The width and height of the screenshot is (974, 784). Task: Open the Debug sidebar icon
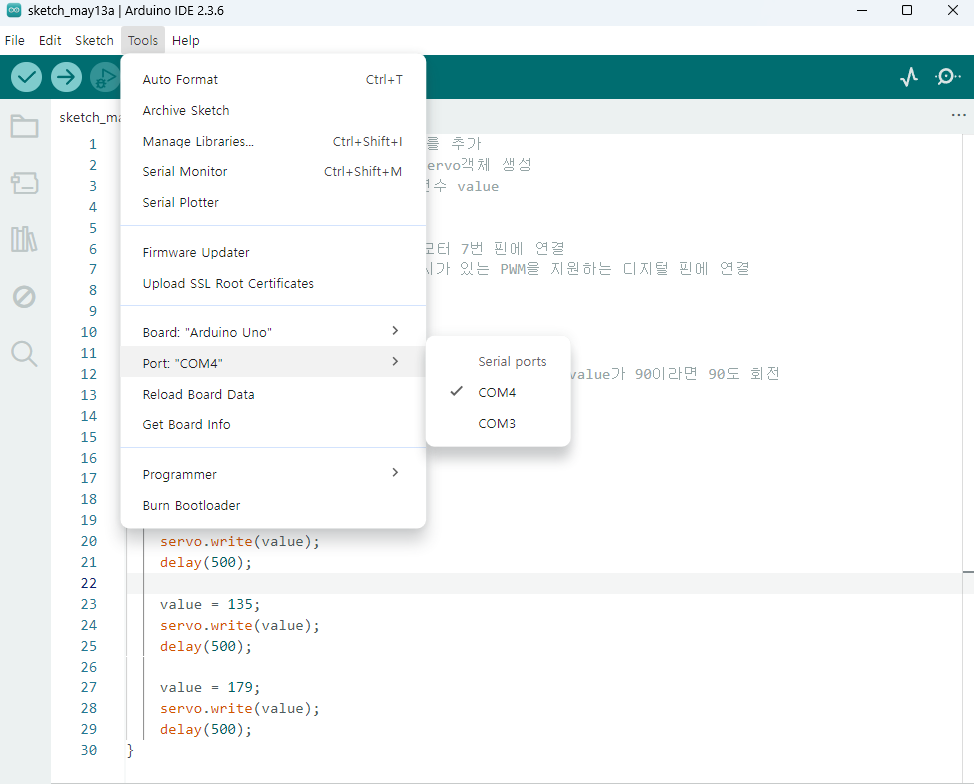[x=24, y=296]
